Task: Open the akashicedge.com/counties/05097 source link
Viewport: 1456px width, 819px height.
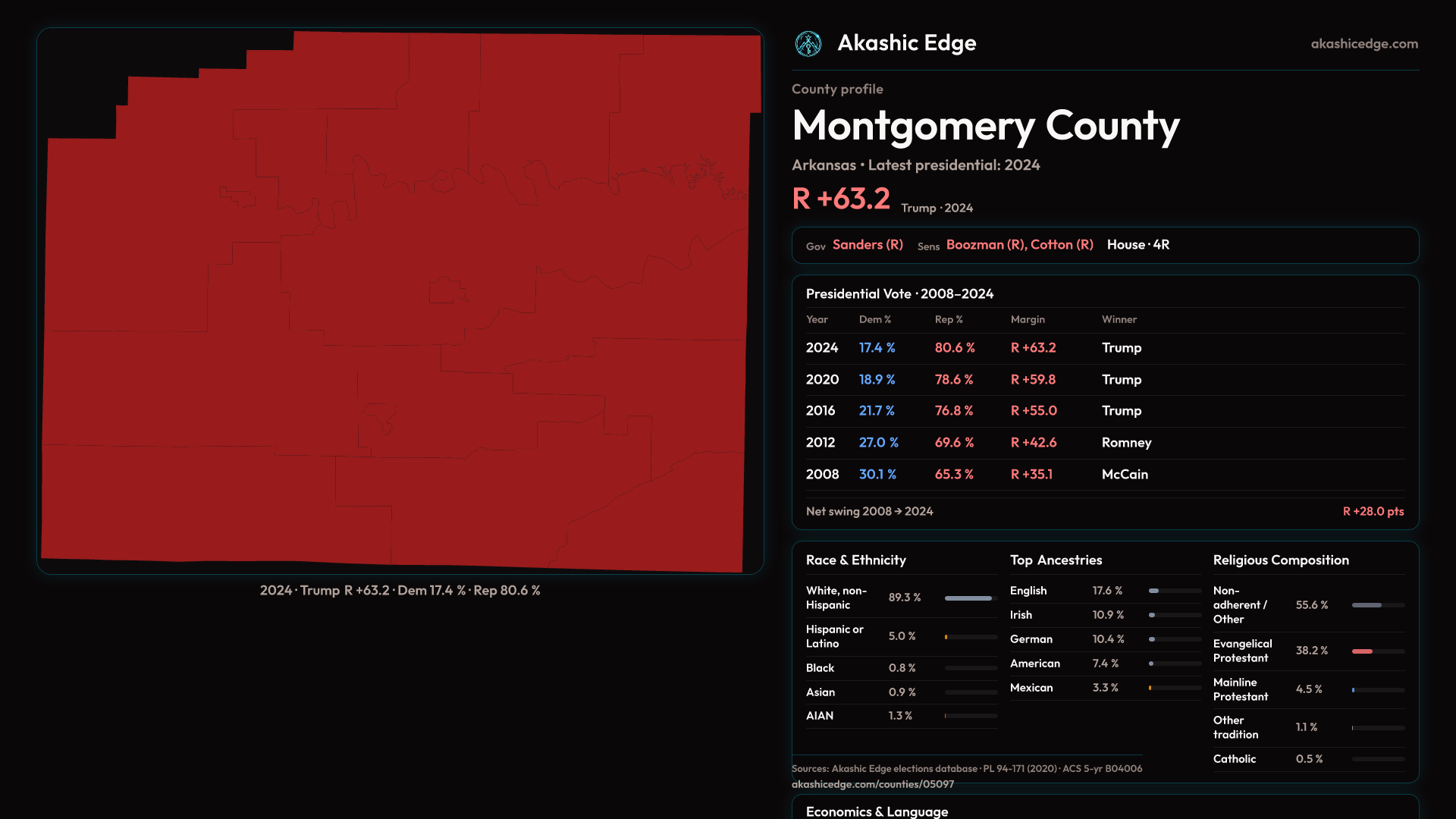Action: click(x=873, y=784)
